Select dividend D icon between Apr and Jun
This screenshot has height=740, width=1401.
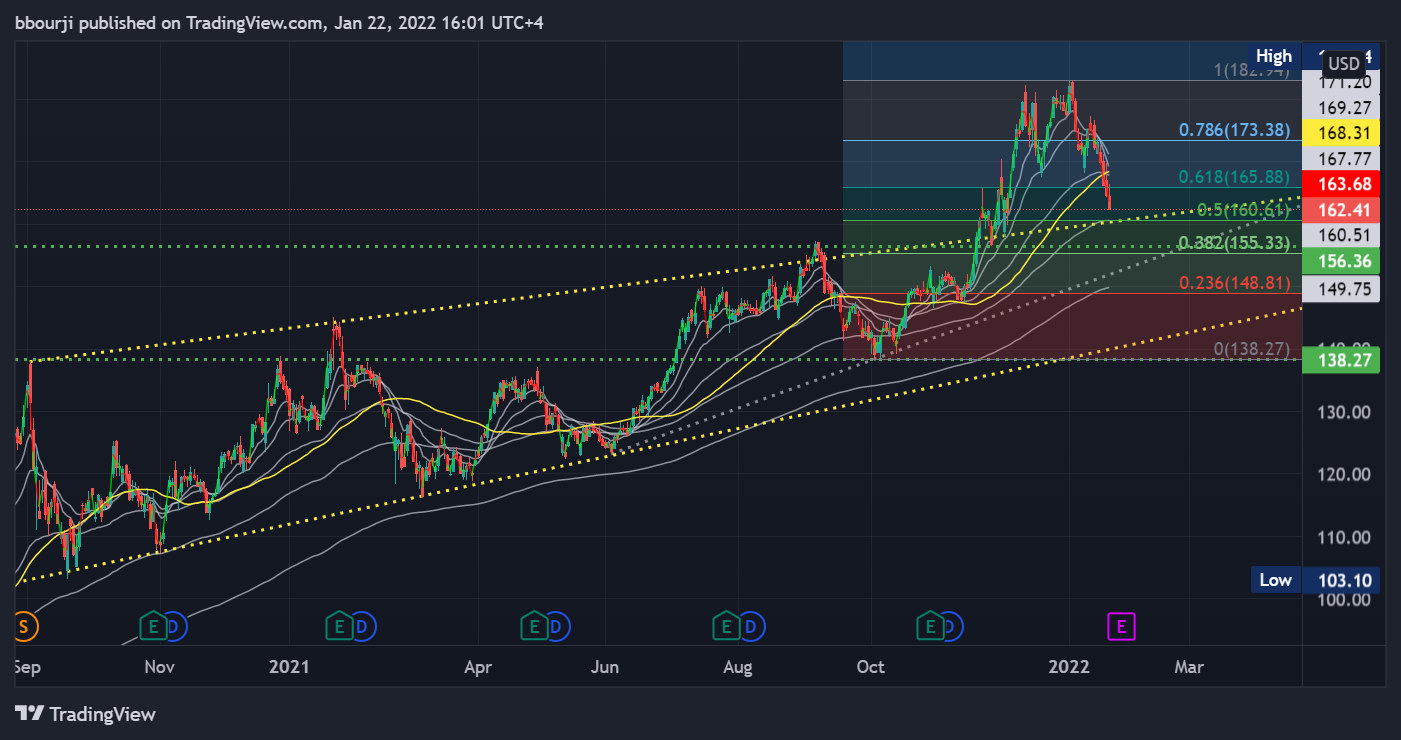tap(557, 627)
